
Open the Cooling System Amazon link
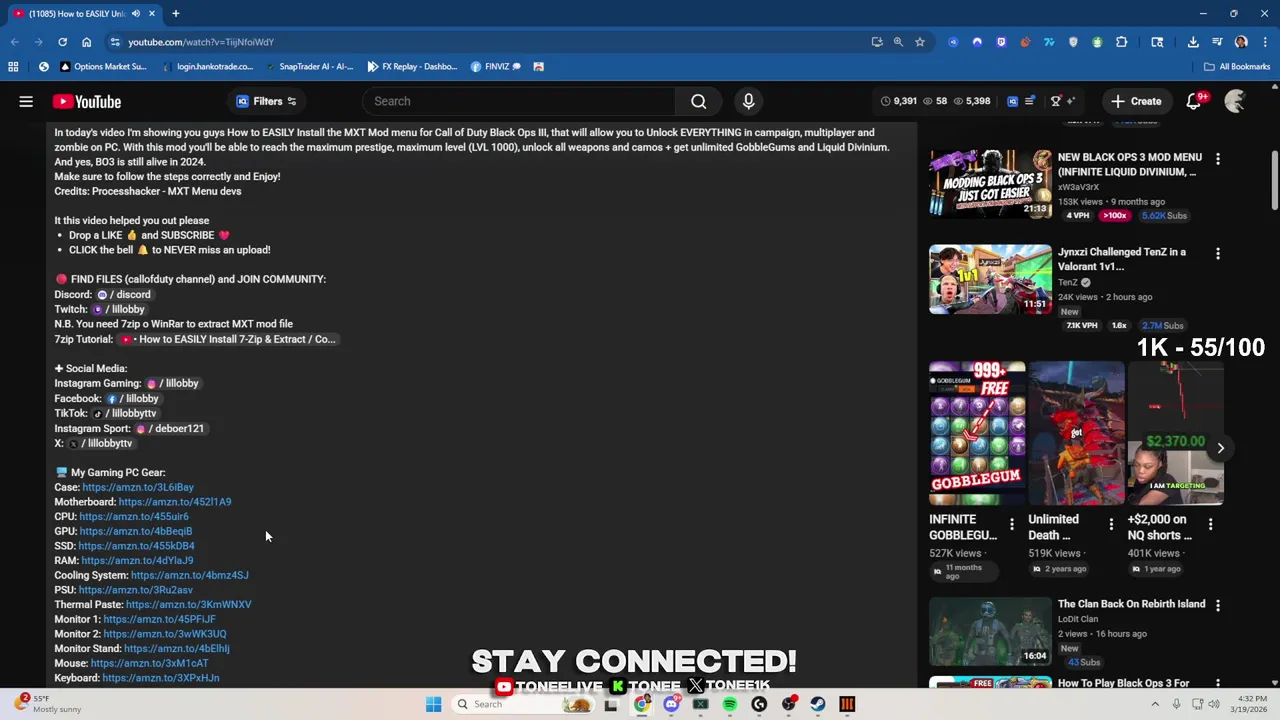tap(190, 575)
